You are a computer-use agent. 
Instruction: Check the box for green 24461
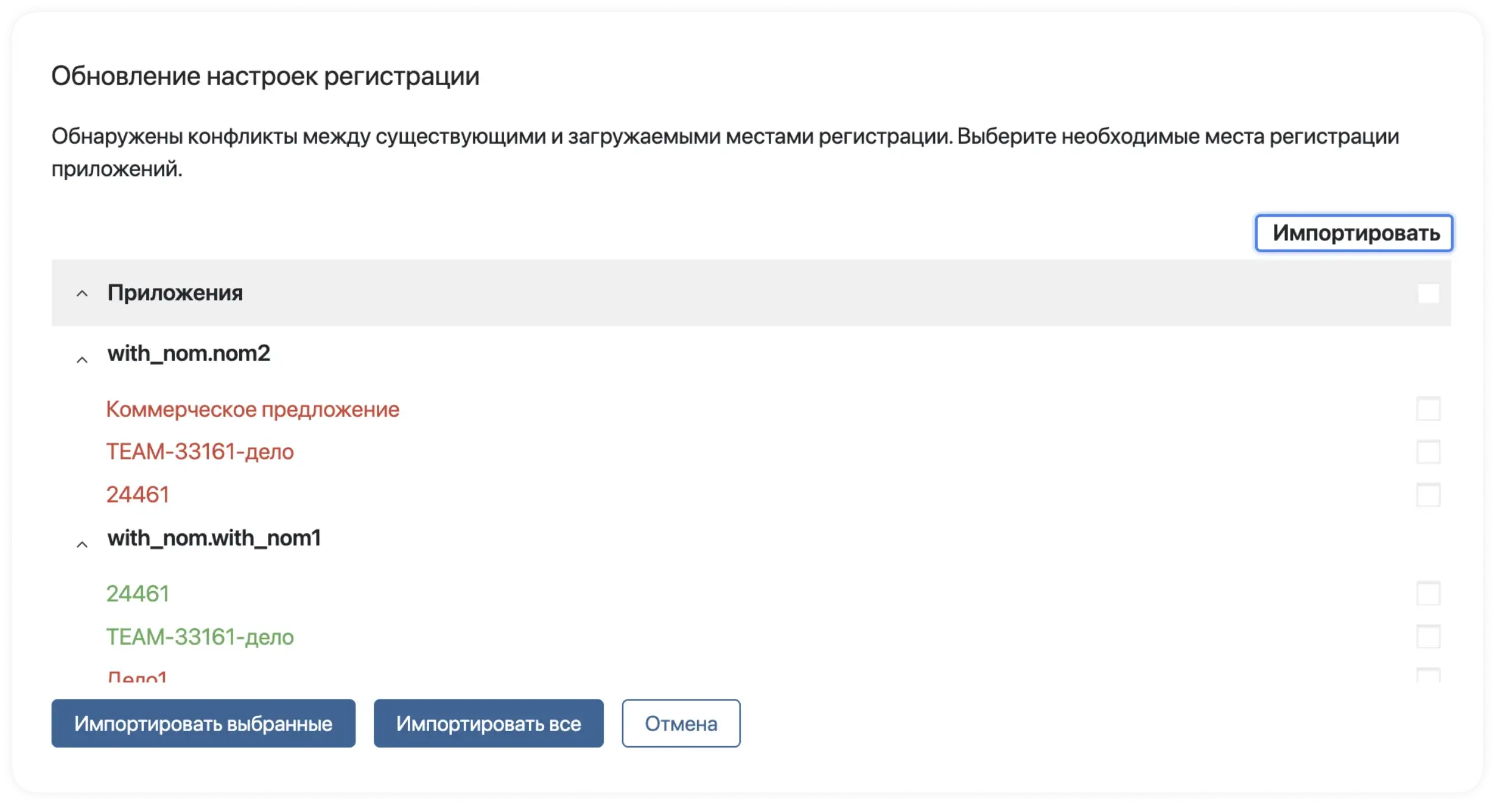(1428, 593)
